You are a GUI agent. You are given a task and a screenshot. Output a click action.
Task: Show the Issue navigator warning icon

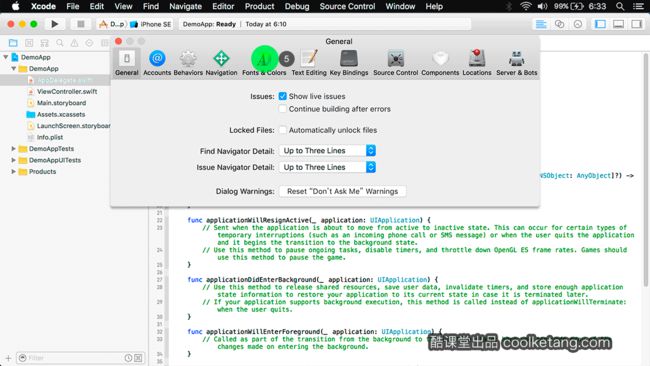point(74,43)
